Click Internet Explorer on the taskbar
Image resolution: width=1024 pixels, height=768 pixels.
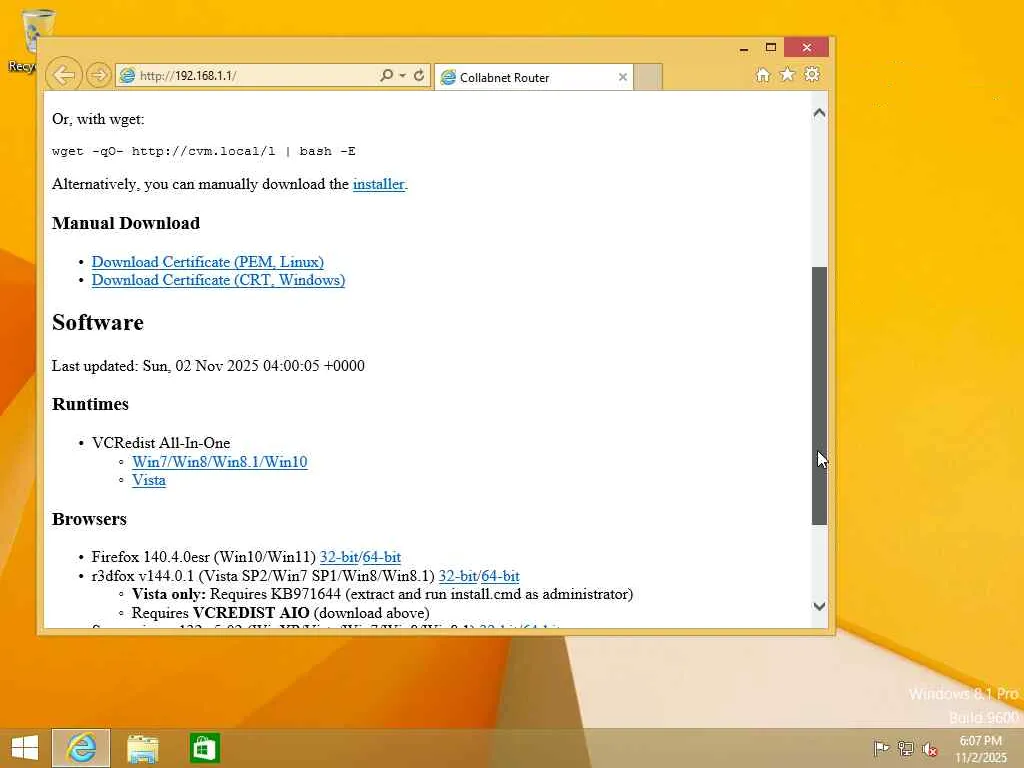81,748
